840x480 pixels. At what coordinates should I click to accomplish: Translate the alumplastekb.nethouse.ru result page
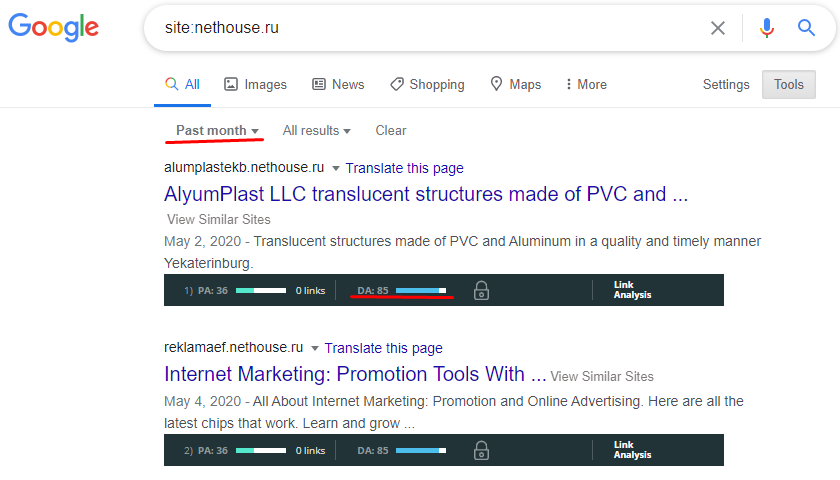[404, 168]
